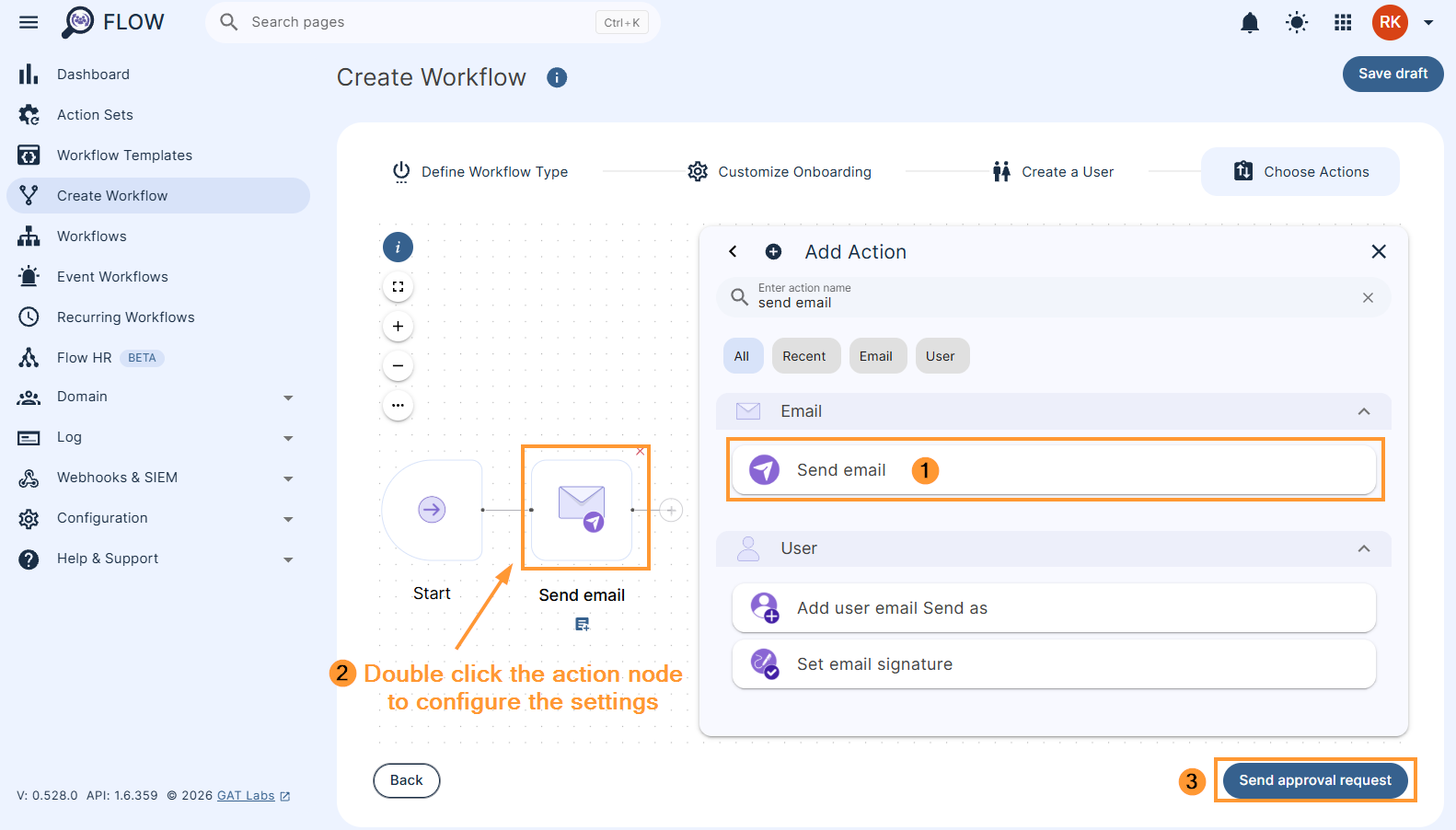
Task: Open Recurring Workflows
Action: click(x=158, y=317)
